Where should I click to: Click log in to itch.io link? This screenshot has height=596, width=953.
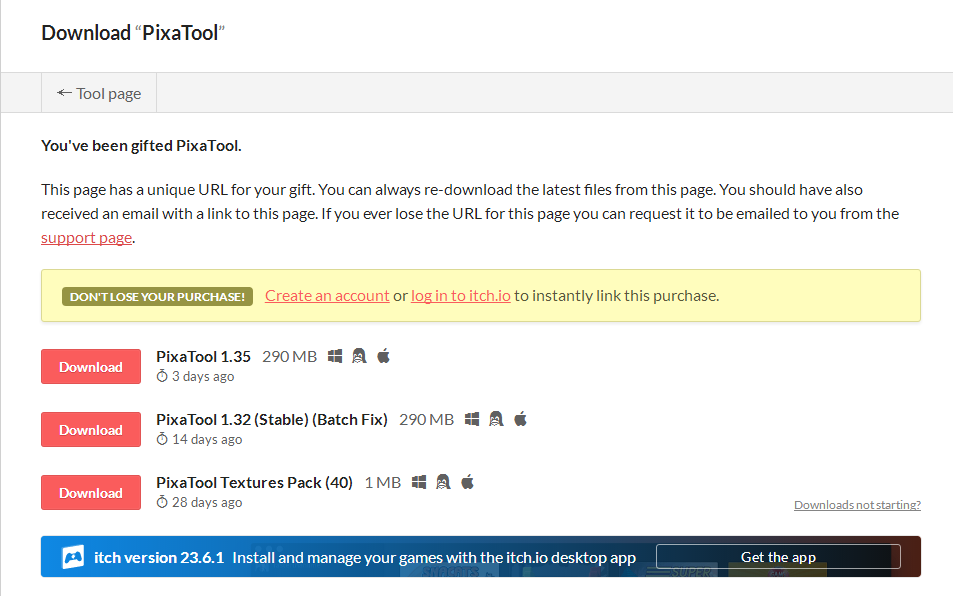tap(461, 296)
